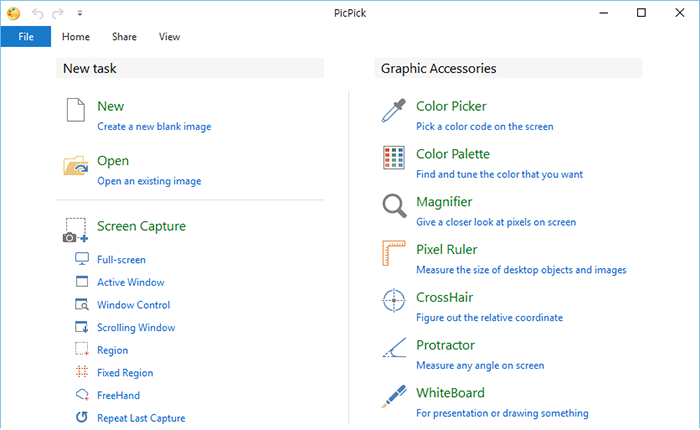Select the Fixed Region capture option
This screenshot has width=700, height=430.
(125, 372)
